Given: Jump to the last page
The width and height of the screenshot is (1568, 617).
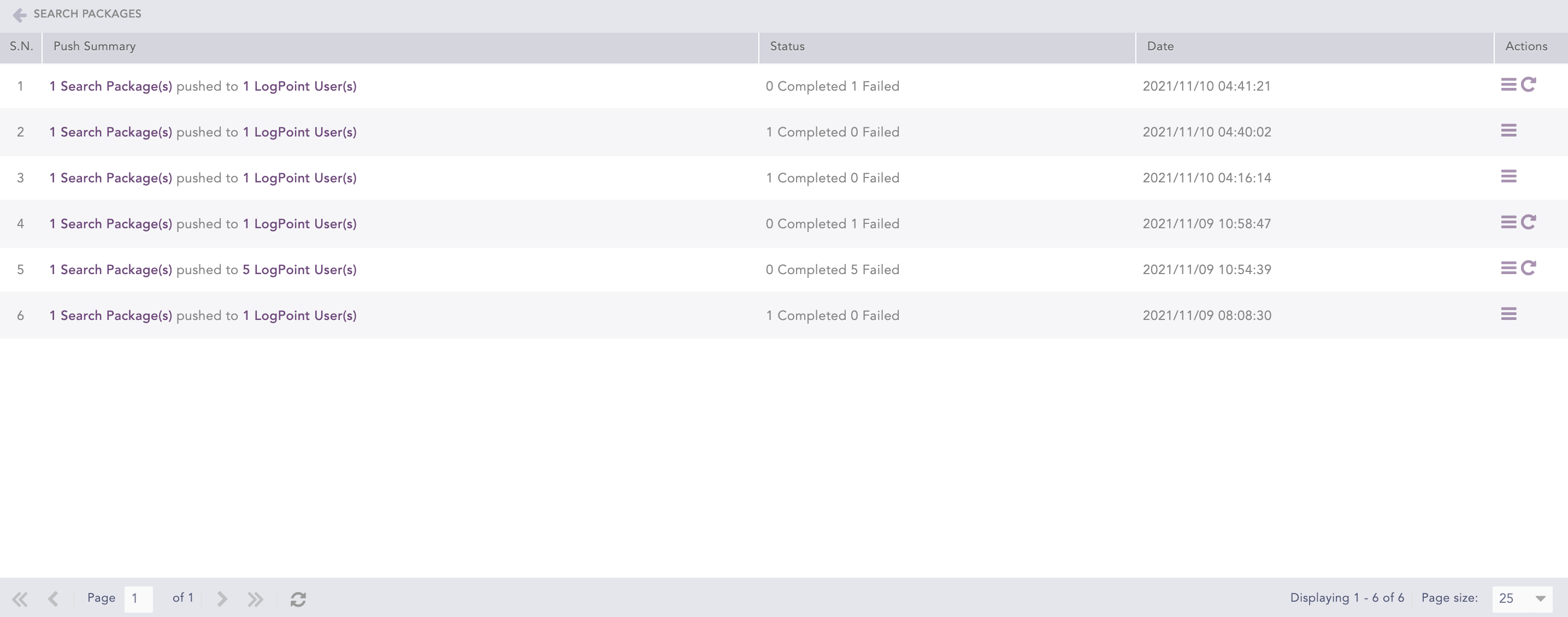Looking at the screenshot, I should (255, 600).
